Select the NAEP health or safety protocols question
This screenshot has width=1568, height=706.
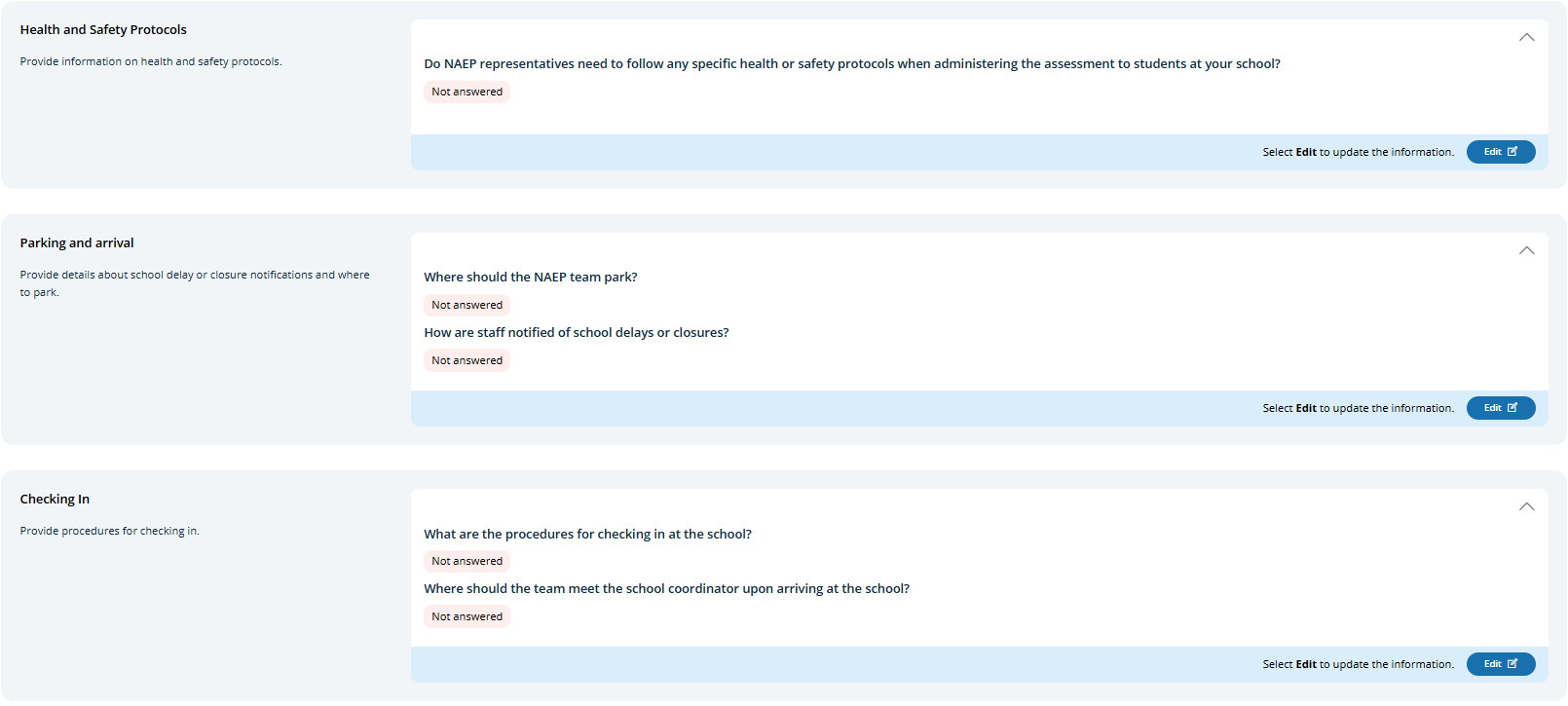pos(852,64)
